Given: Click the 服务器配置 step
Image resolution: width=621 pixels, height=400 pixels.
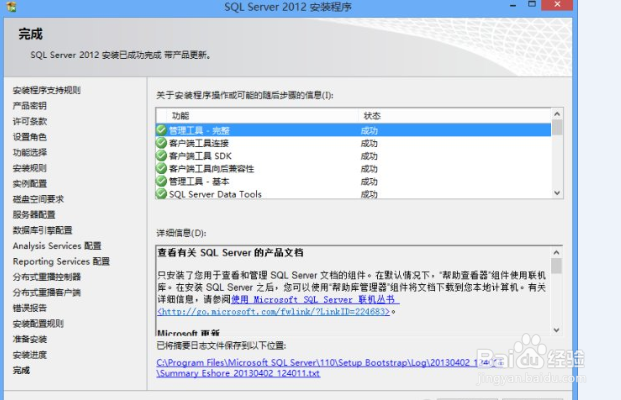Looking at the screenshot, I should click(34, 215).
